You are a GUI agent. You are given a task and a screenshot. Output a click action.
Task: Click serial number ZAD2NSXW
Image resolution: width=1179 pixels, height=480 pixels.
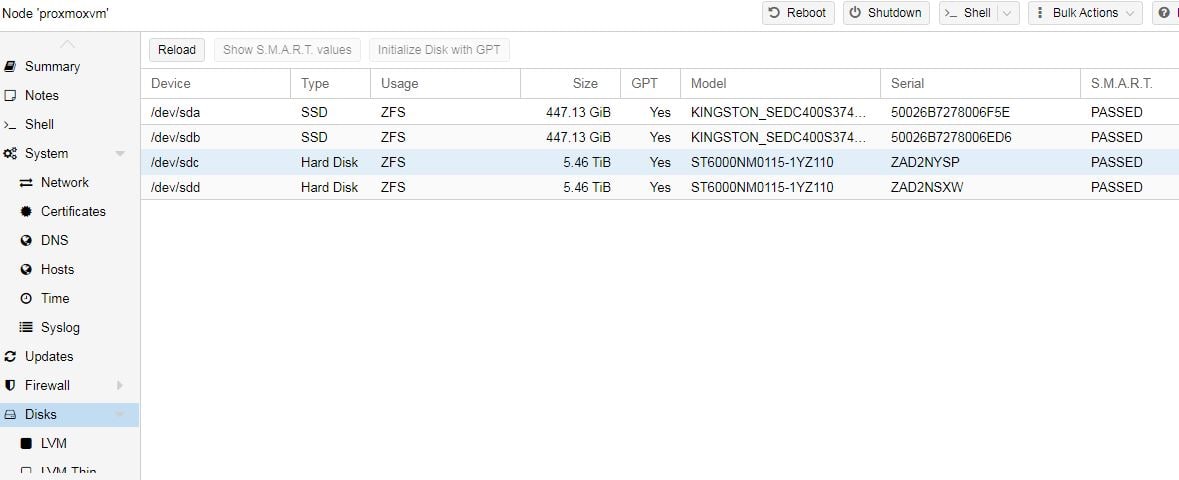(x=926, y=187)
